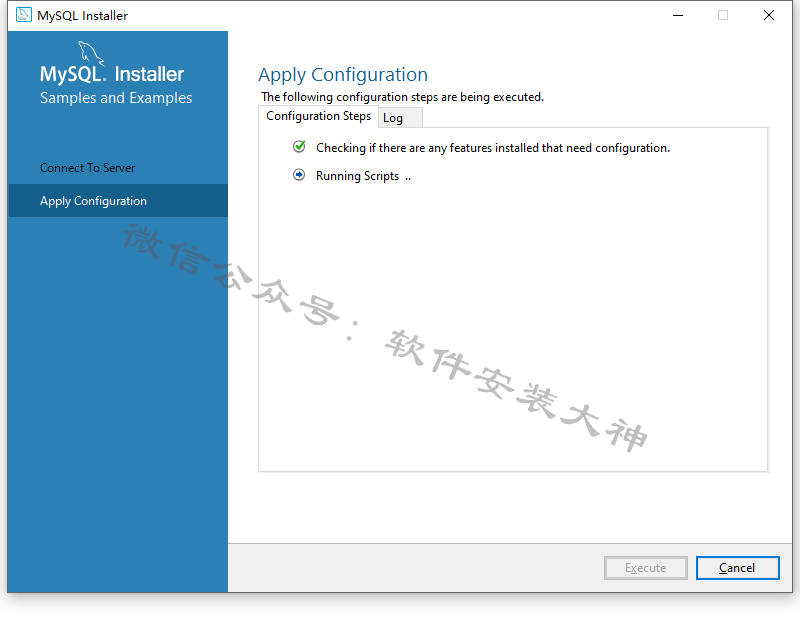The height and width of the screenshot is (640, 800).
Task: Click the Samples and Examples subtitle
Action: pyautogui.click(x=116, y=98)
